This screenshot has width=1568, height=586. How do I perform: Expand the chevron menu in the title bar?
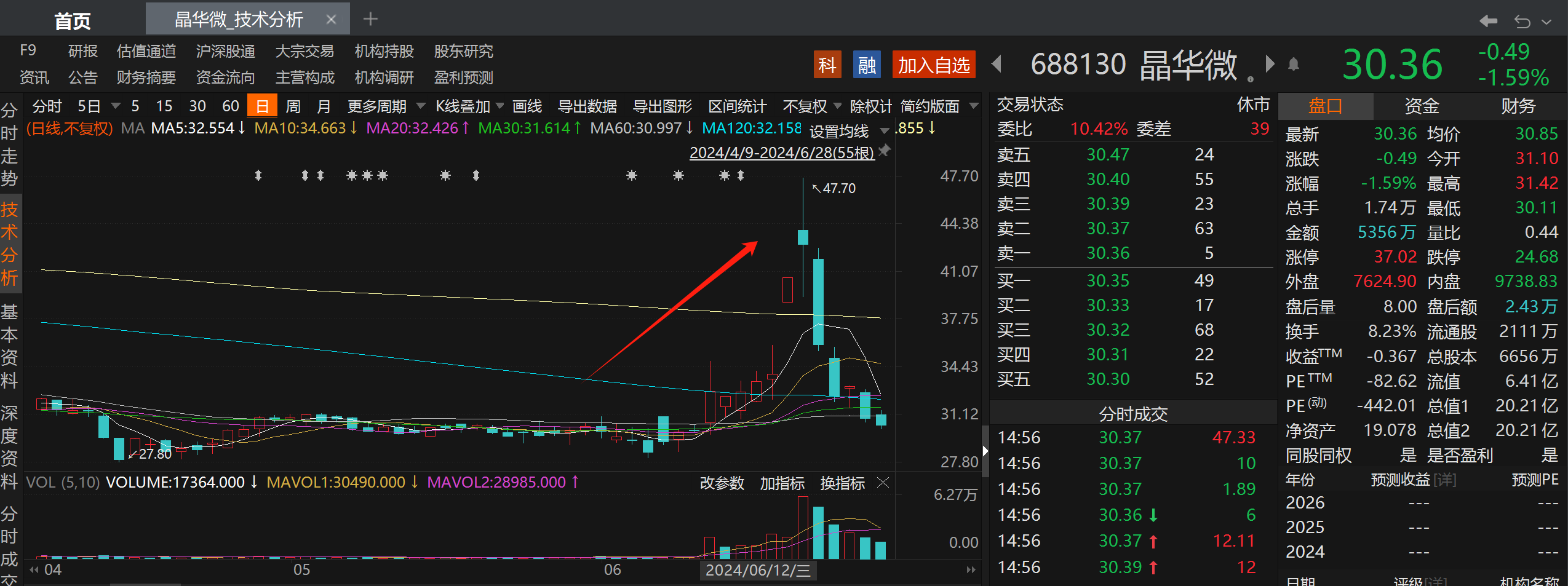[x=1546, y=22]
